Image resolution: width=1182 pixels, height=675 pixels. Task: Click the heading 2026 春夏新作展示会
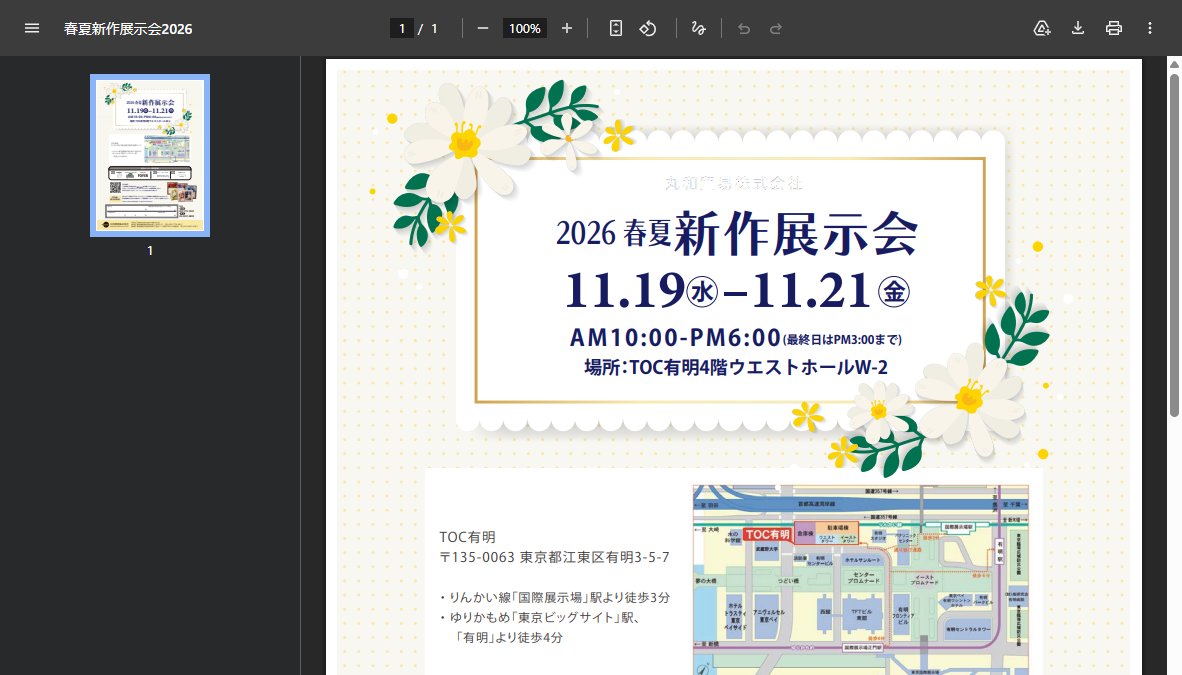pos(736,233)
